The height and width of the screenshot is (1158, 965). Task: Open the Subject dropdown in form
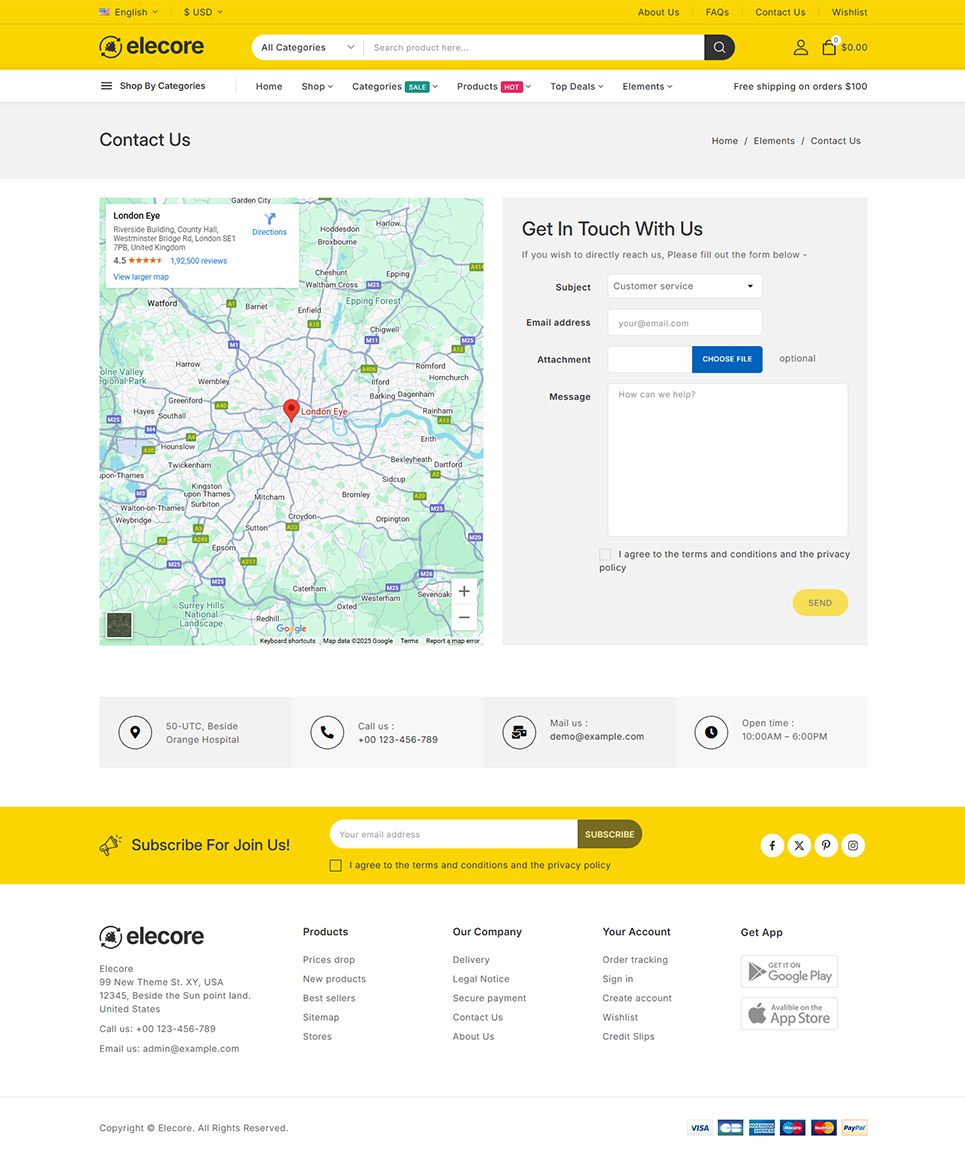click(x=684, y=286)
